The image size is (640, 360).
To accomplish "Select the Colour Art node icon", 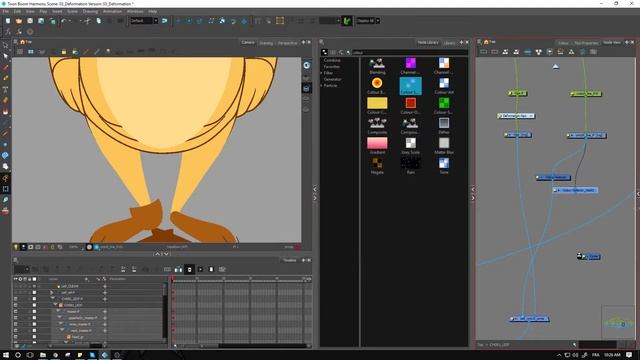I will (444, 83).
